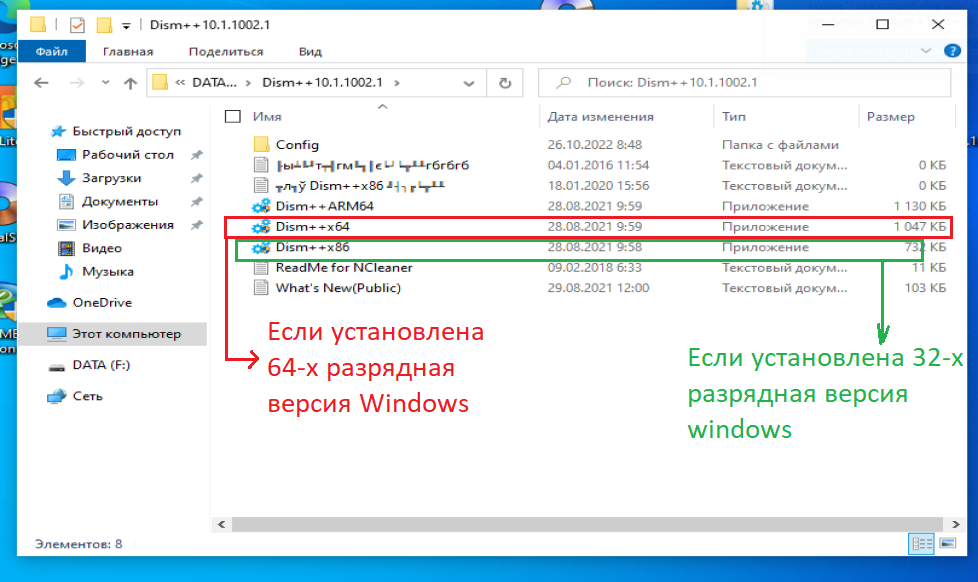
Task: Open Изображения in navigation pane
Action: (x=128, y=225)
